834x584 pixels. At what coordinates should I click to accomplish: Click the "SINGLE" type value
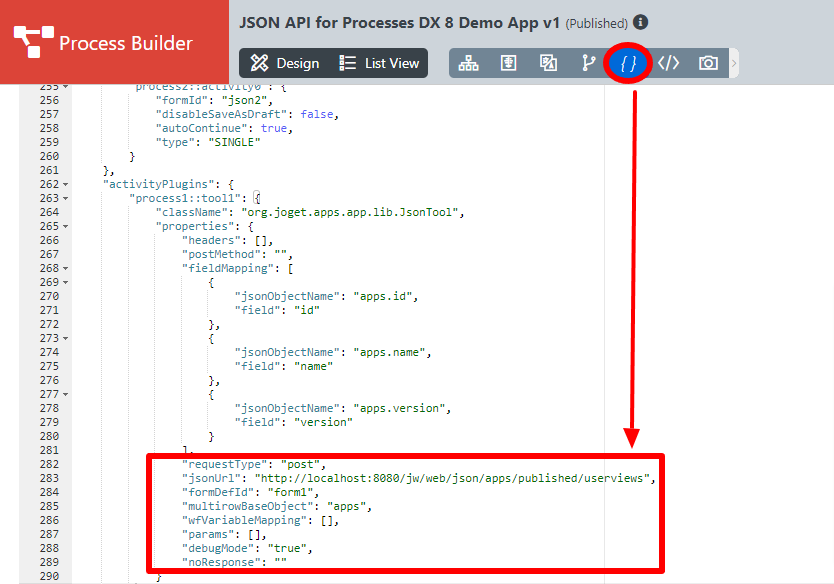point(234,142)
